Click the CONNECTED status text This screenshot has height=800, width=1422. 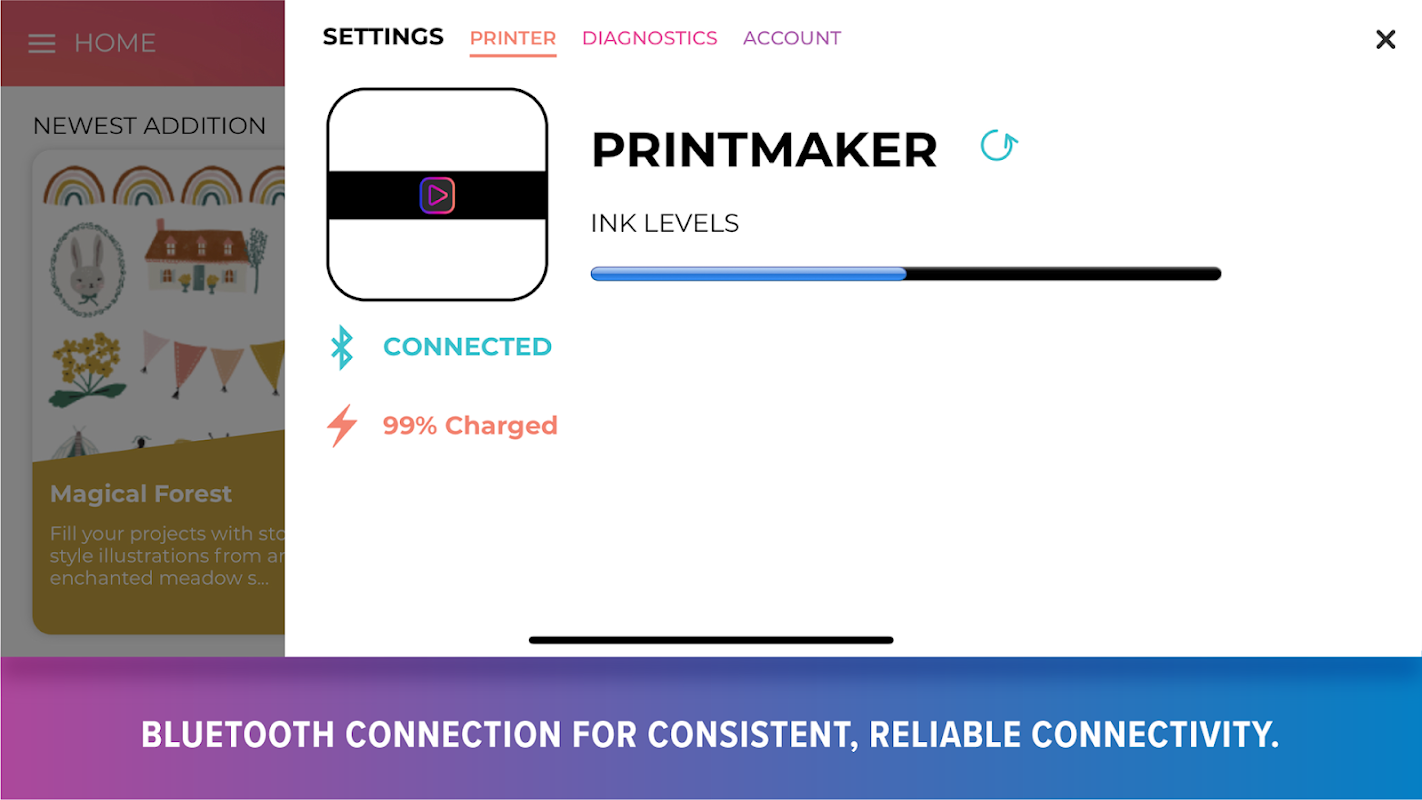pyautogui.click(x=467, y=347)
